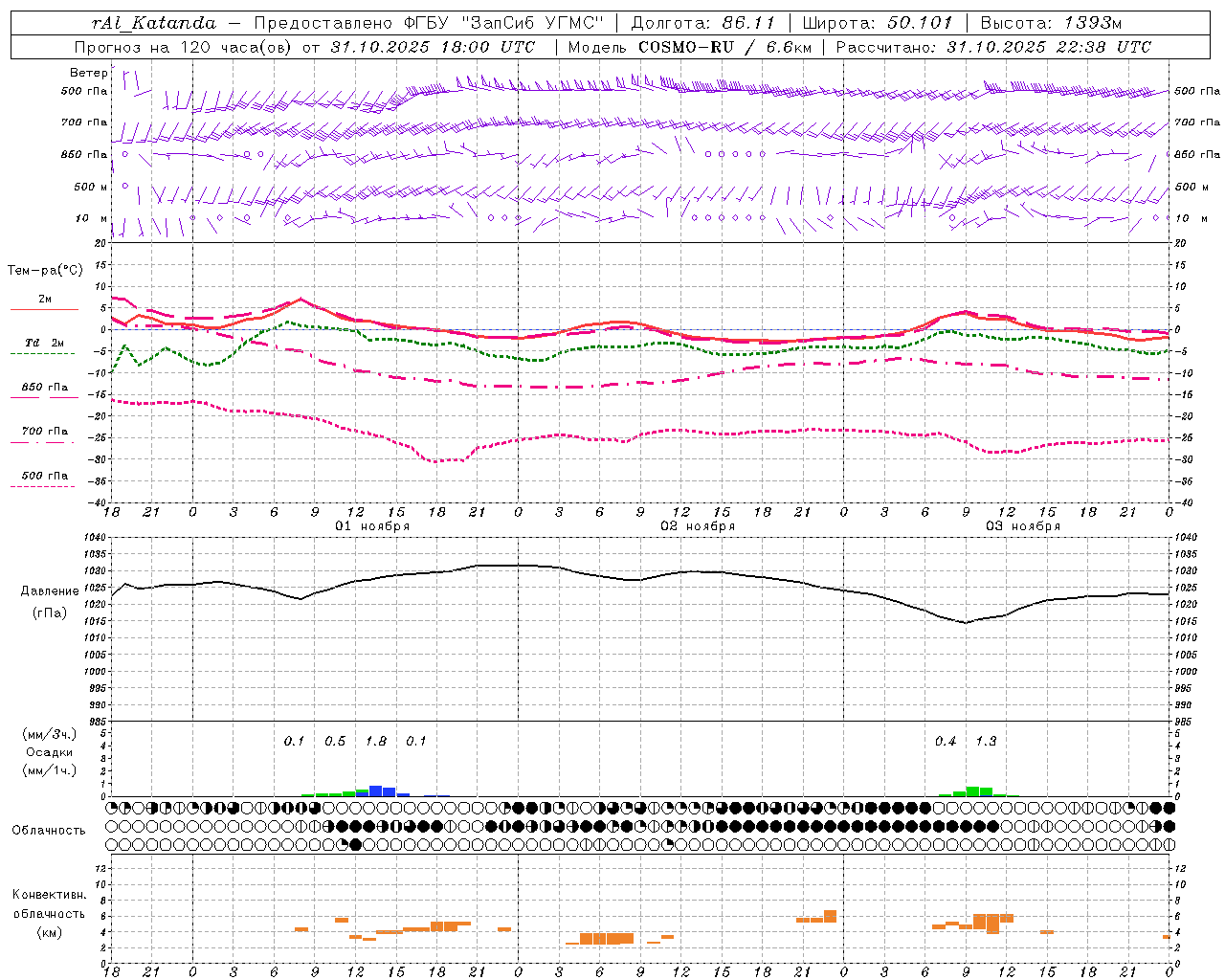The image size is (1225, 980).
Task: Click the station name rAl_Katanda
Action: 154,23
